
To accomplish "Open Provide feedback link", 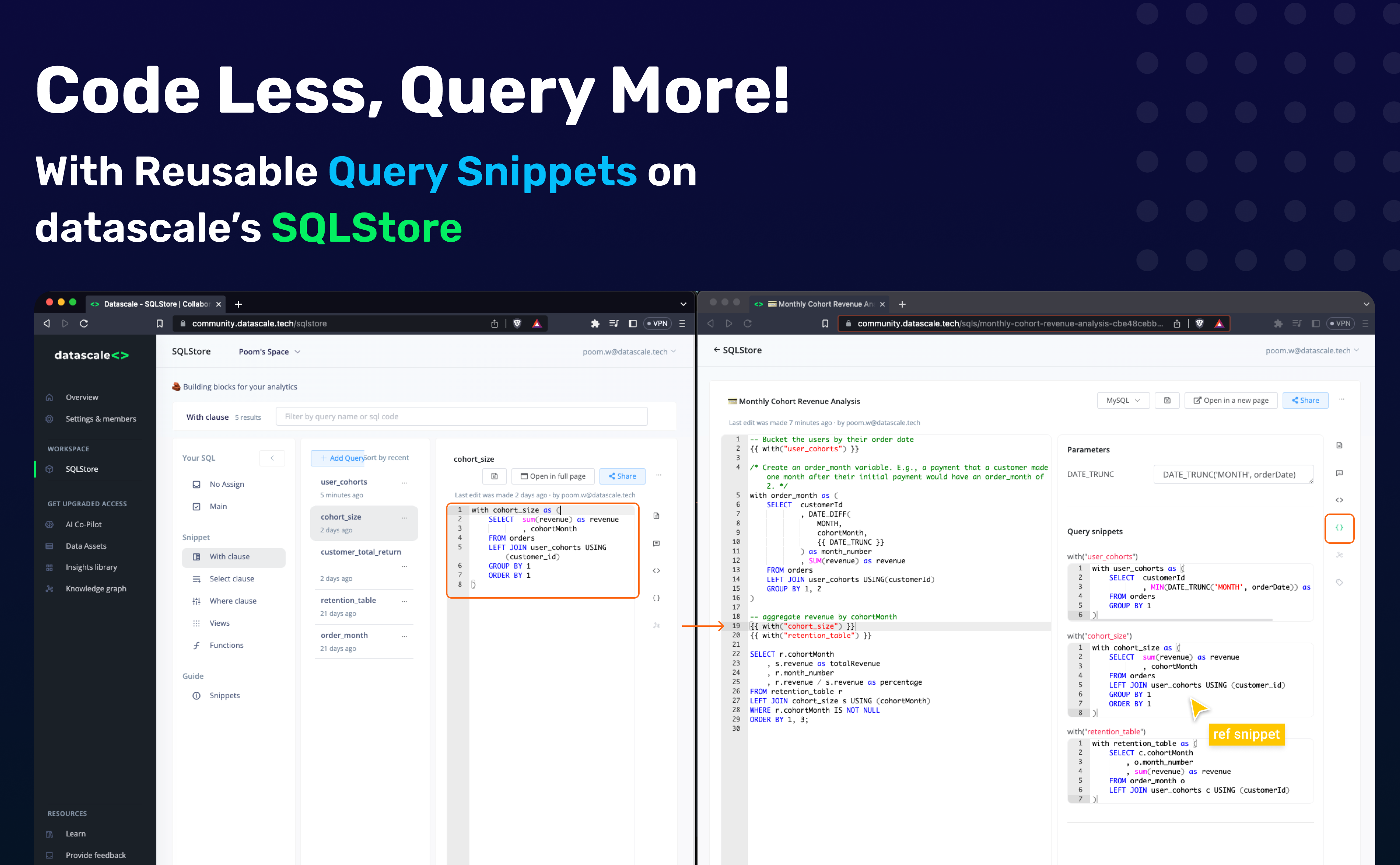I will [x=95, y=855].
